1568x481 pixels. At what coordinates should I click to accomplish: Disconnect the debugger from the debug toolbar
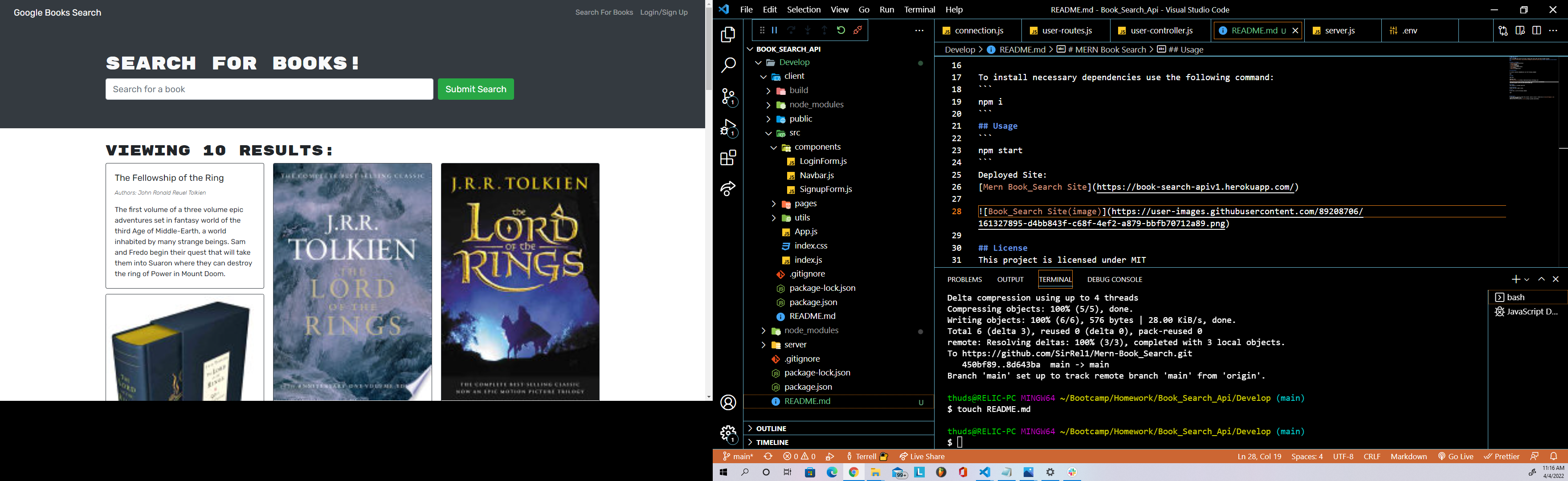(x=857, y=30)
